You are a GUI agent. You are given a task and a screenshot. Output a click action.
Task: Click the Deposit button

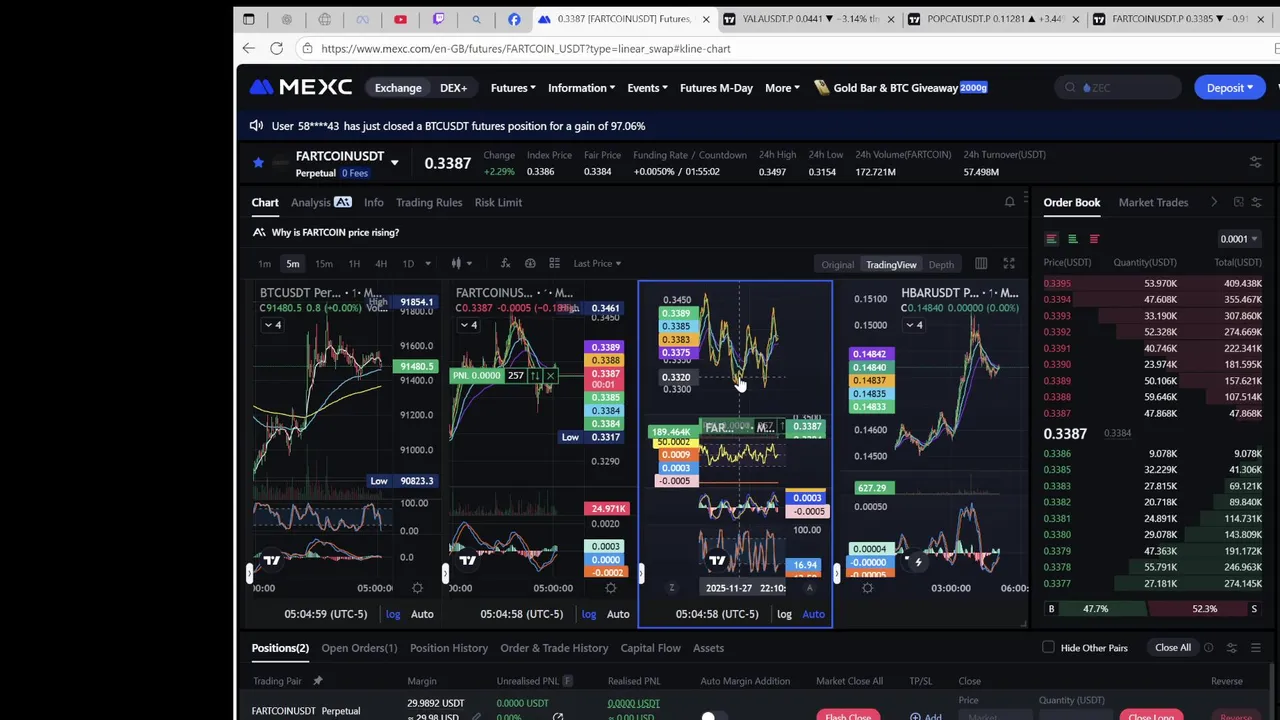click(1229, 88)
